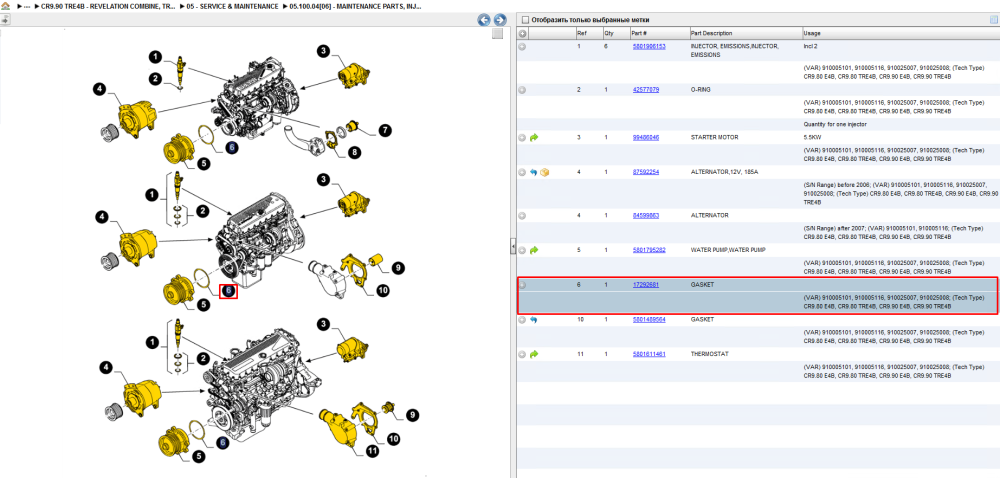Sort by the Qty column header
The width and height of the screenshot is (1000, 478).
point(609,33)
